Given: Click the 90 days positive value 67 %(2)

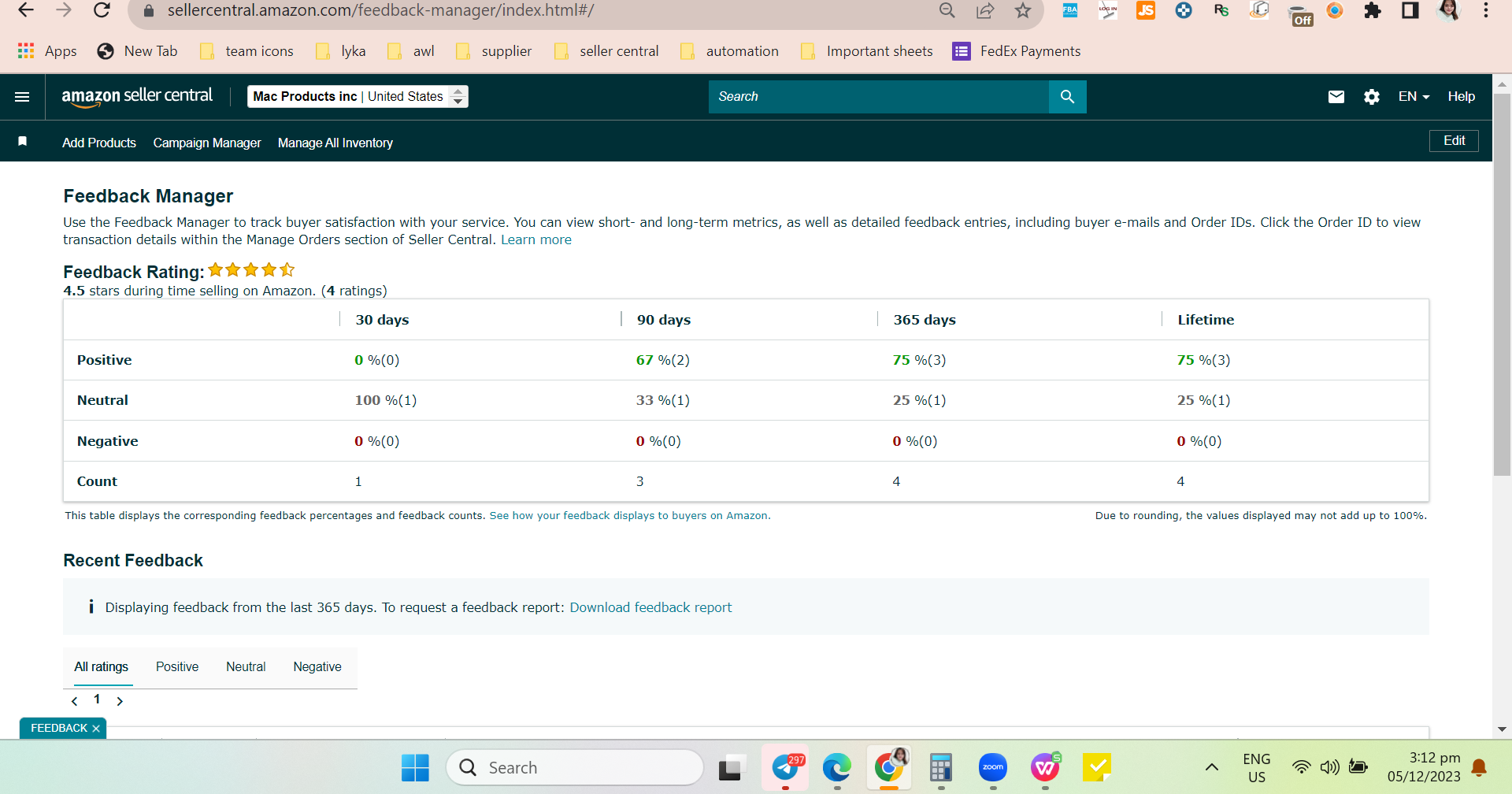Looking at the screenshot, I should pos(663,360).
